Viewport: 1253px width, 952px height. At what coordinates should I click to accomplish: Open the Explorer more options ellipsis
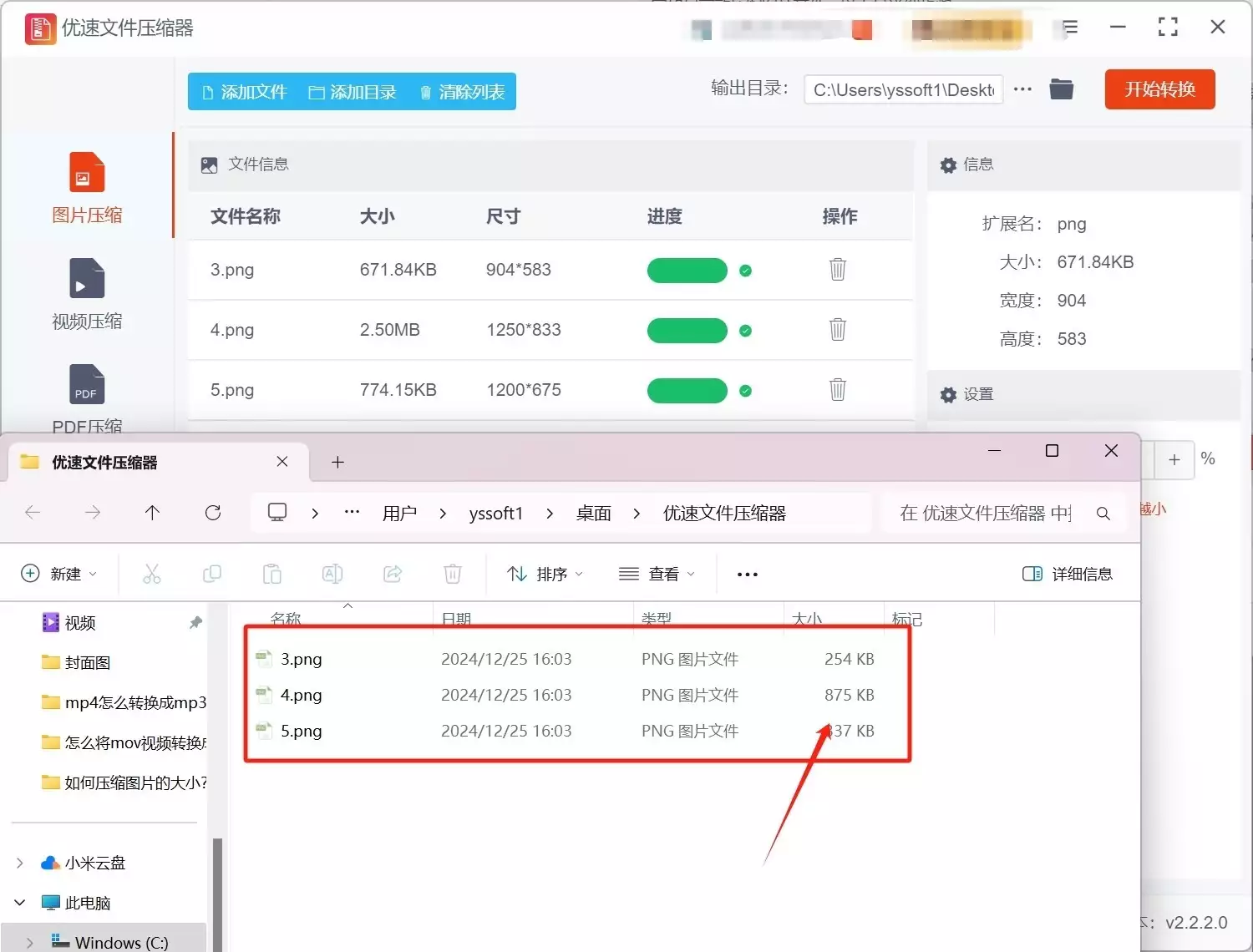[748, 575]
